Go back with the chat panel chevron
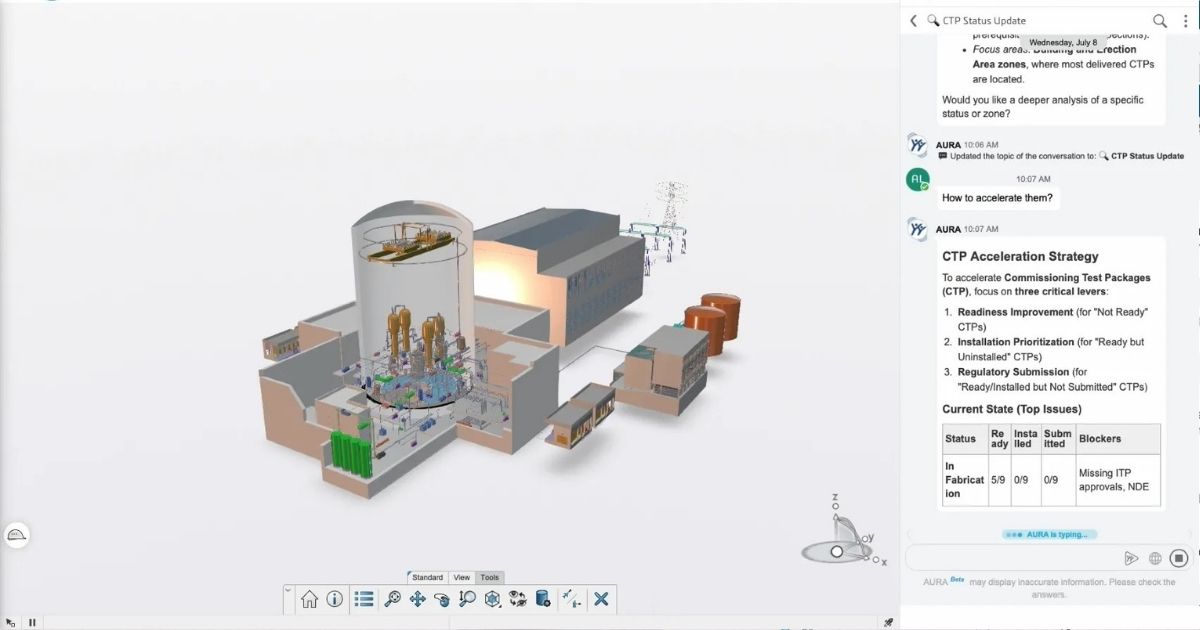The width and height of the screenshot is (1200, 630). 913,20
